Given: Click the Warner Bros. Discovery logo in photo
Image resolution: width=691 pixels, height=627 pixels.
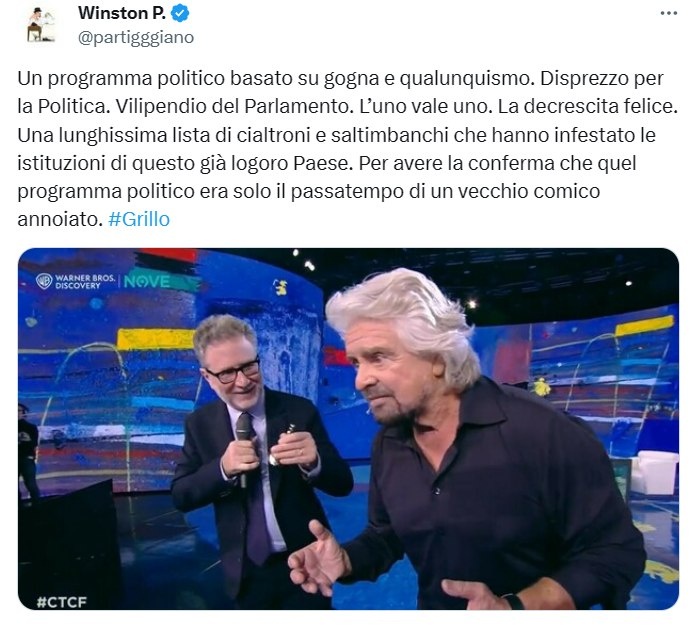Looking at the screenshot, I should (75, 281).
